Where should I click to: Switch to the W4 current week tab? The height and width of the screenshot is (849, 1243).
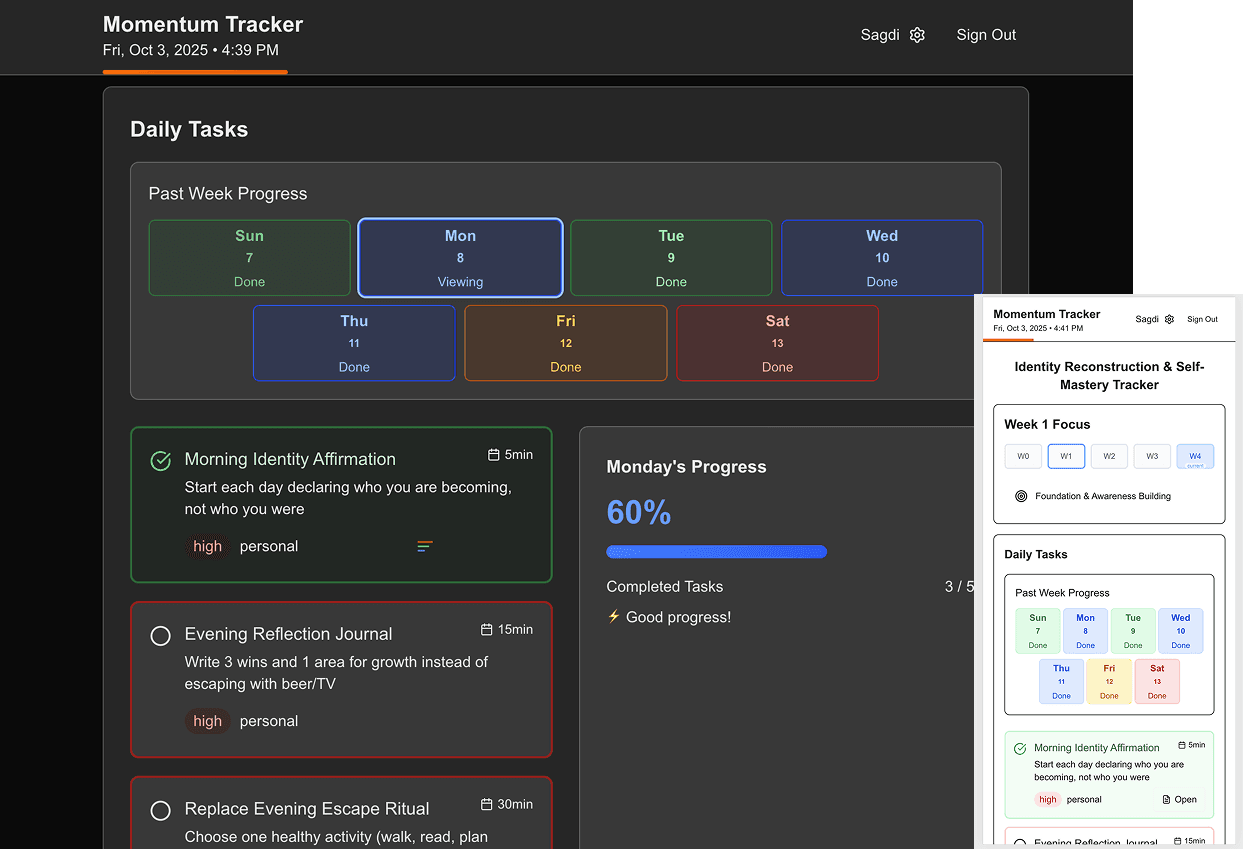pos(1195,456)
